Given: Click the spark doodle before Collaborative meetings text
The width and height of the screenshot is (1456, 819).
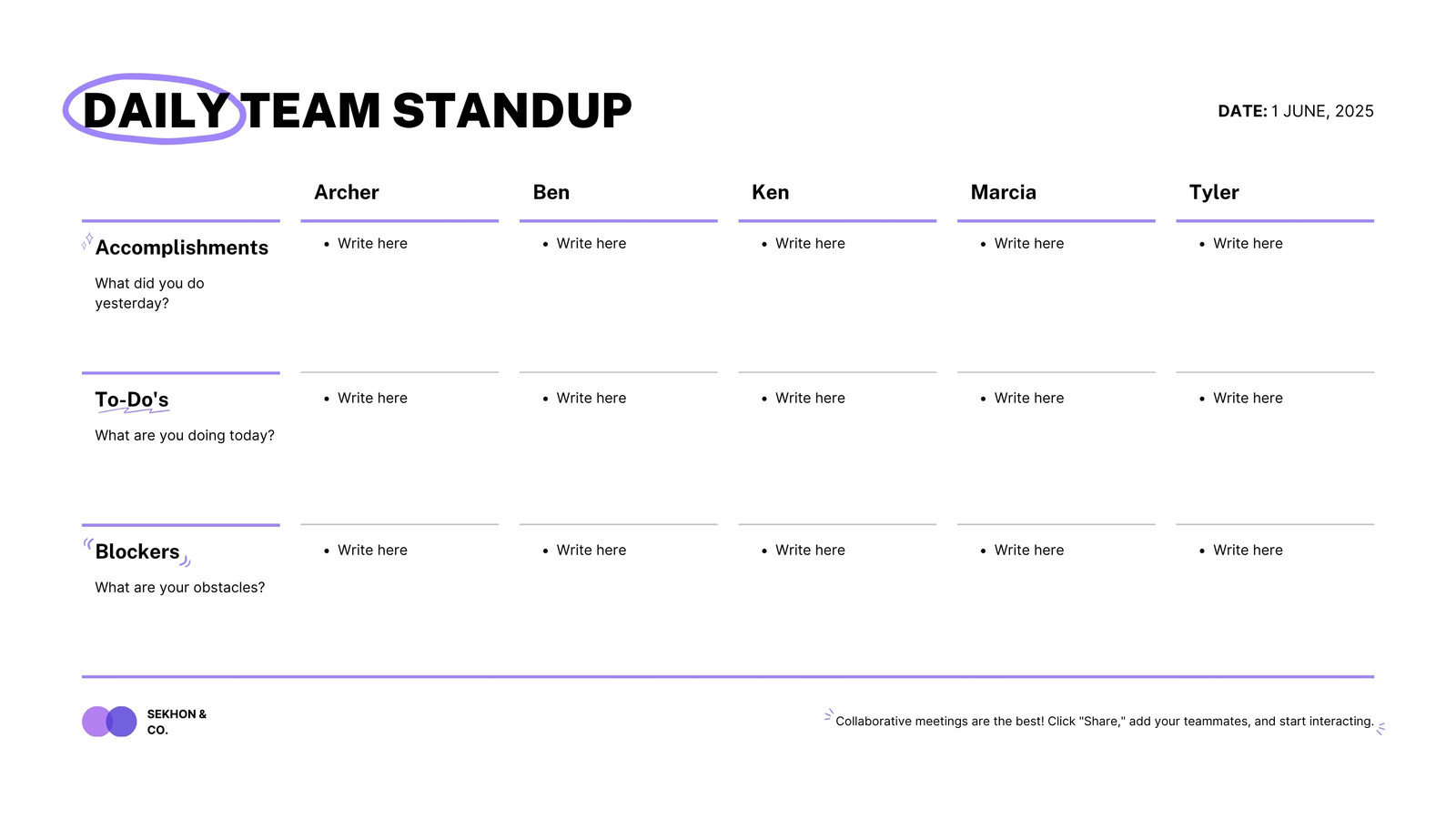Looking at the screenshot, I should pyautogui.click(x=828, y=715).
